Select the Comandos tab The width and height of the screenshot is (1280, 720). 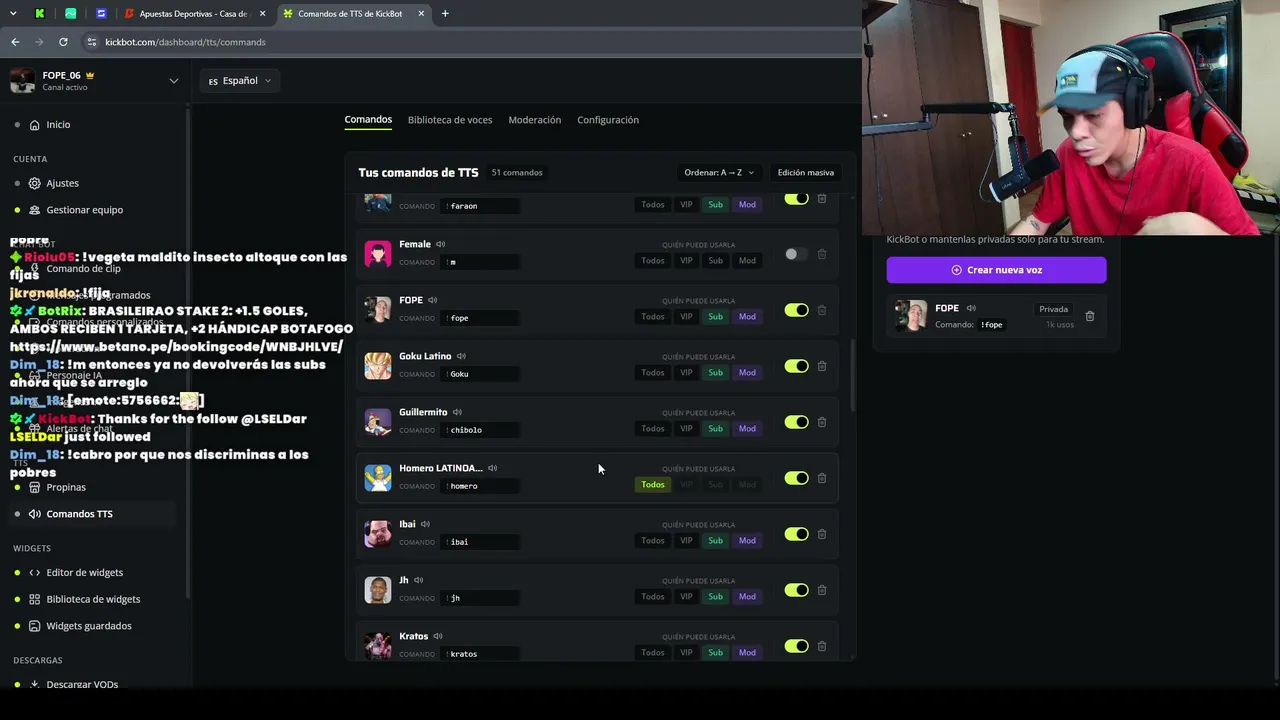368,120
